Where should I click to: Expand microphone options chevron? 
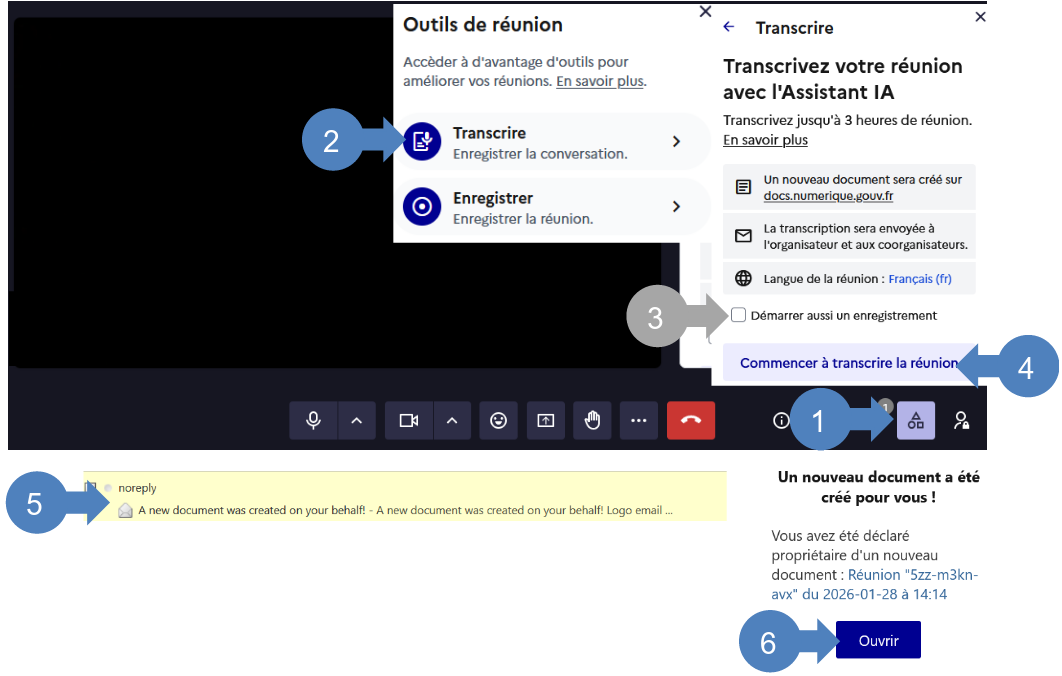coord(357,421)
